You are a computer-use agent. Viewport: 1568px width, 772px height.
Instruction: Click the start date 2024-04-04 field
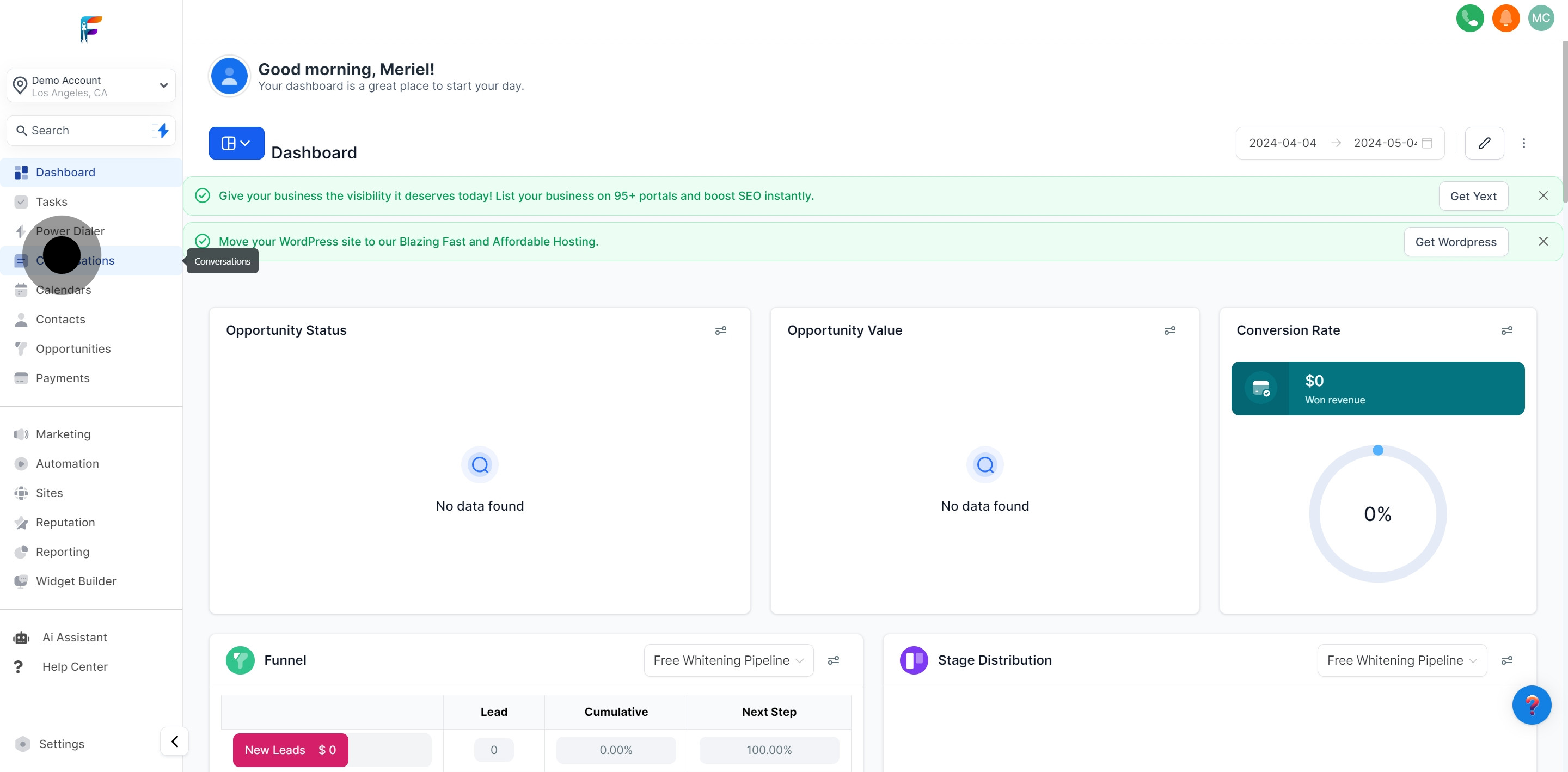pos(1283,143)
